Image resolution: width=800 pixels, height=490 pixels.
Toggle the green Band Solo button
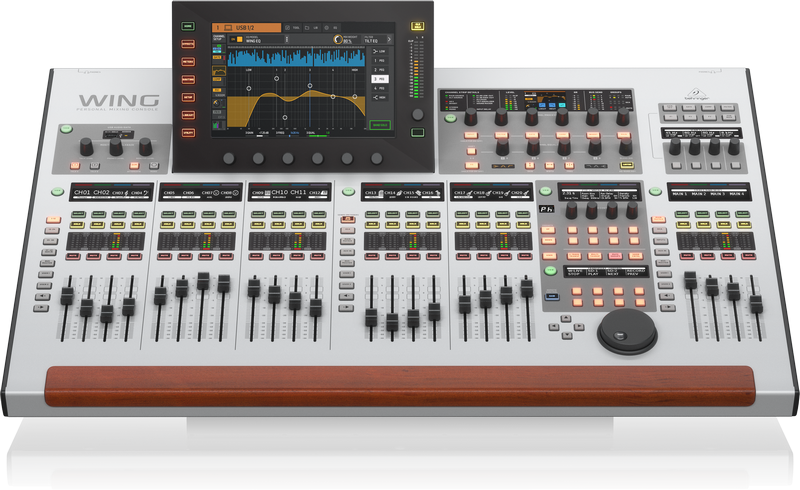[x=379, y=125]
